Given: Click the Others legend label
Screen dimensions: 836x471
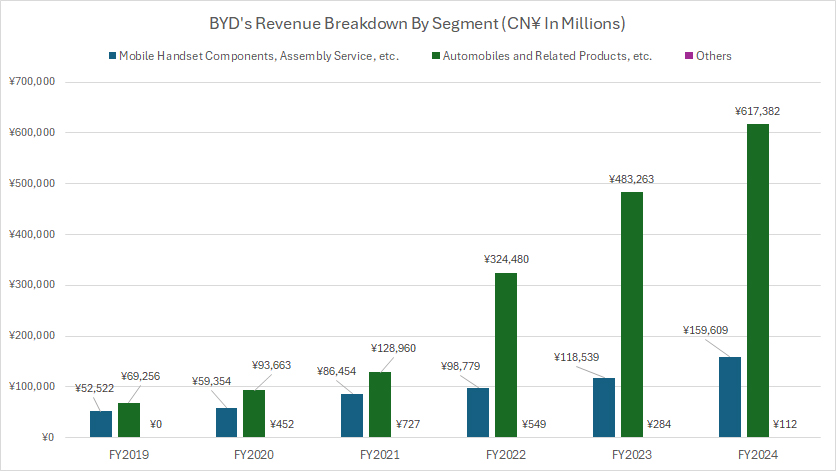Looking at the screenshot, I should point(713,56).
